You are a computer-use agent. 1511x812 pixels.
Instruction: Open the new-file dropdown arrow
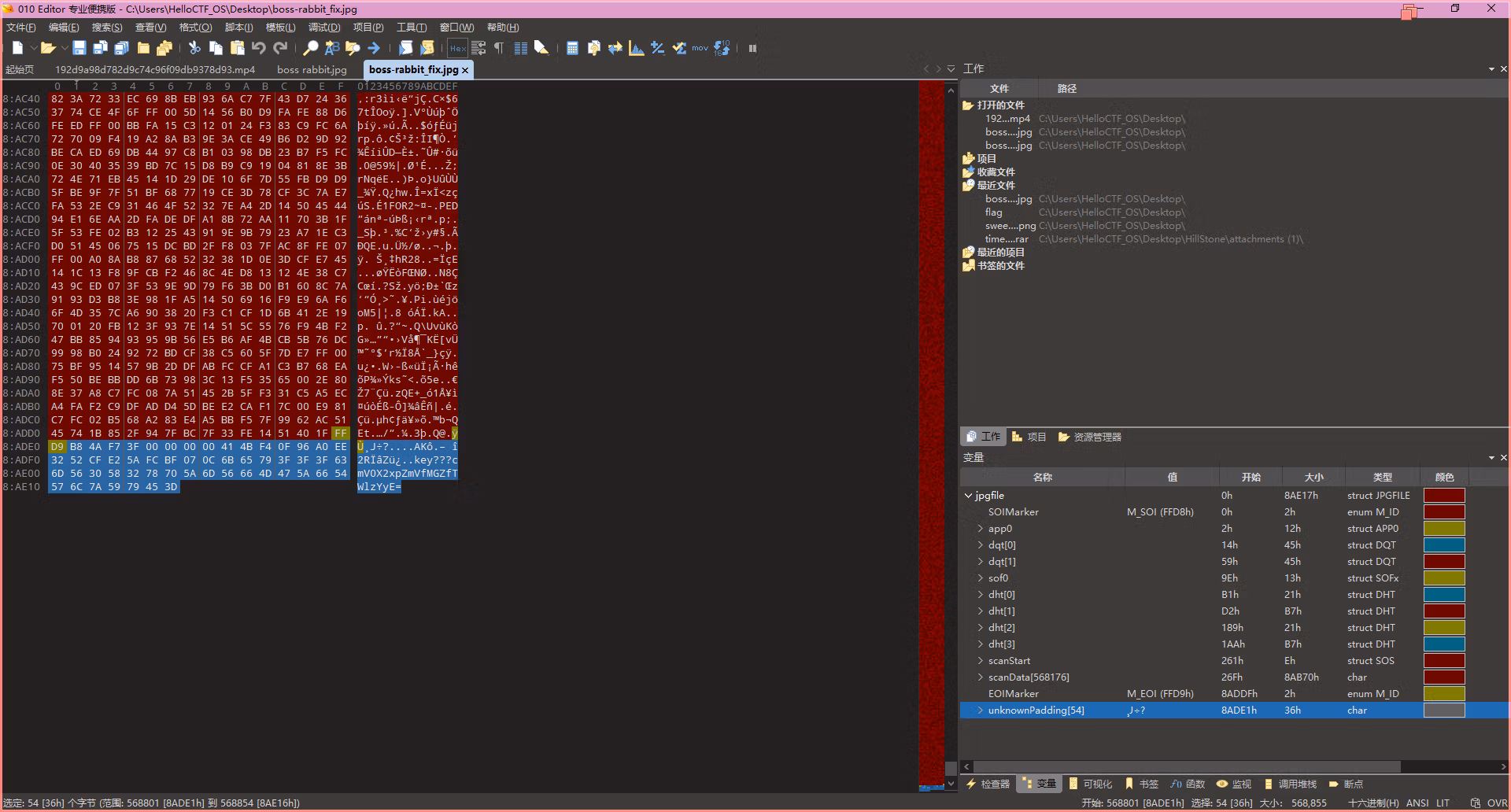point(32,49)
